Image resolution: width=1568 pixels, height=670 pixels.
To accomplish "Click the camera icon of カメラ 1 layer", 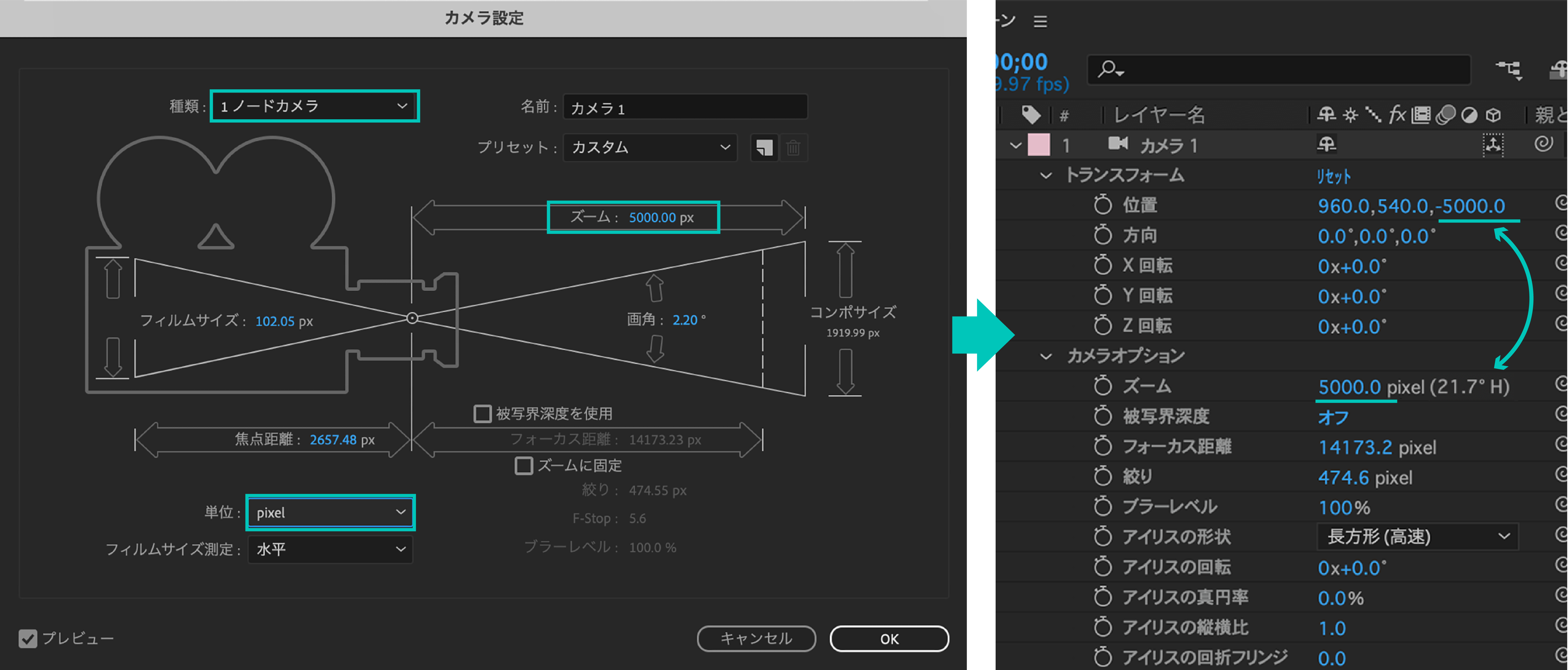I will (1118, 144).
